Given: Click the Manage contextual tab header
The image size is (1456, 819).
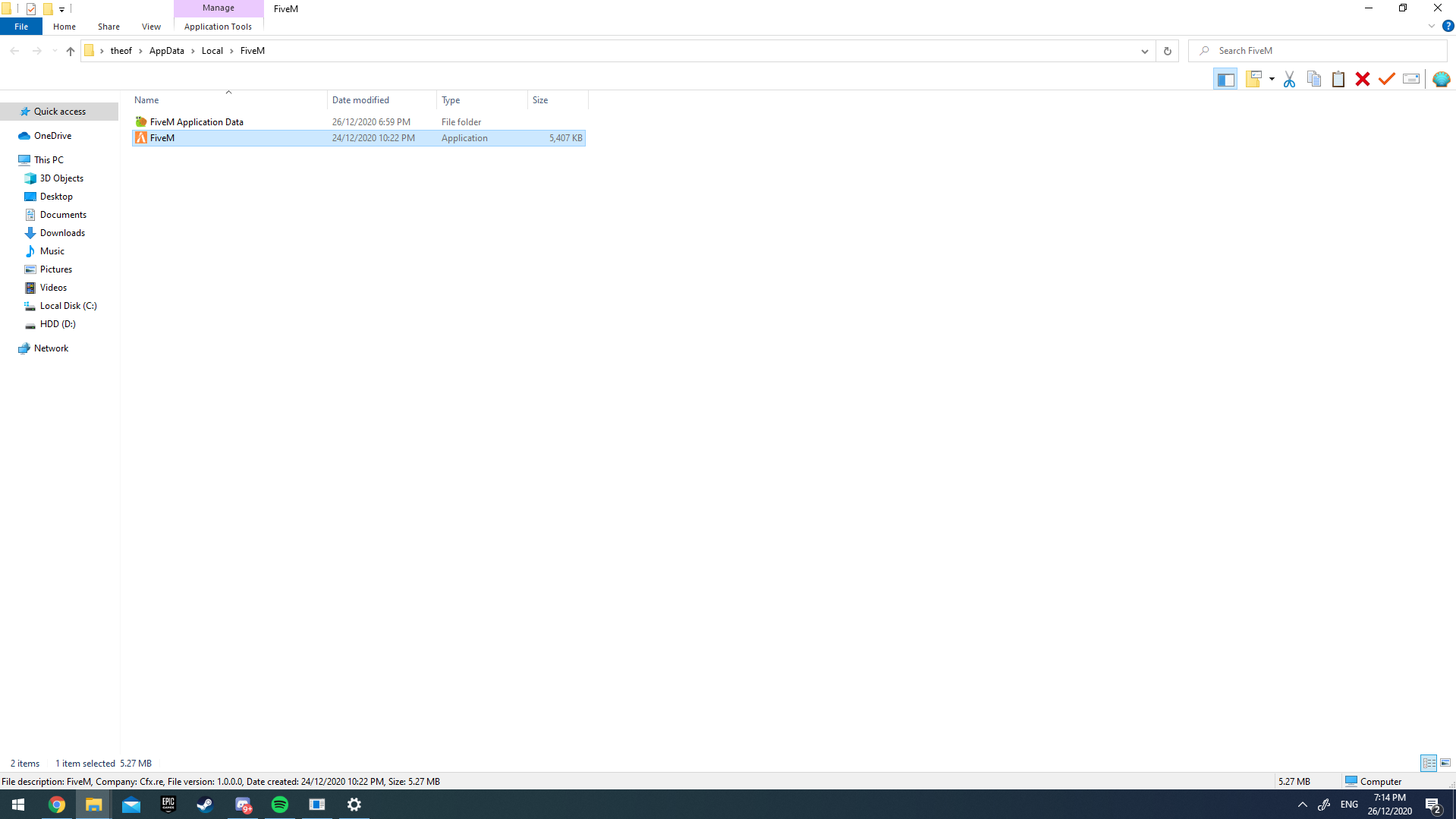Looking at the screenshot, I should click(219, 8).
